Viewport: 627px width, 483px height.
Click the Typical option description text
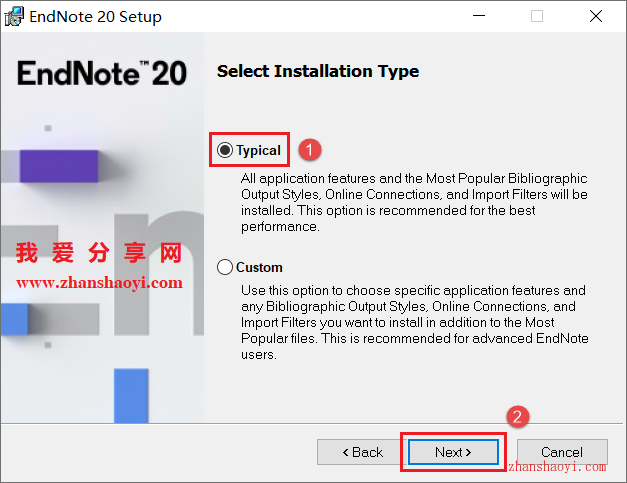[x=414, y=202]
